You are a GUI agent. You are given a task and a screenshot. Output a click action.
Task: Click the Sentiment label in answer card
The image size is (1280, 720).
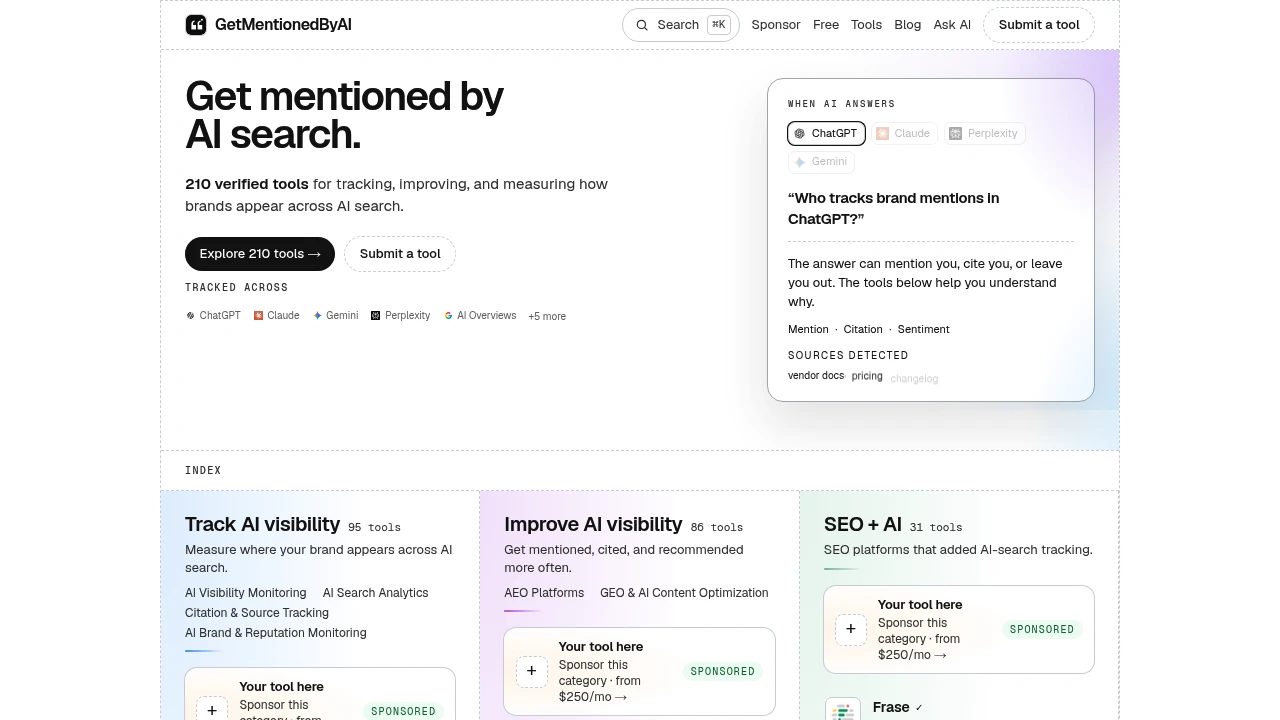coord(924,329)
